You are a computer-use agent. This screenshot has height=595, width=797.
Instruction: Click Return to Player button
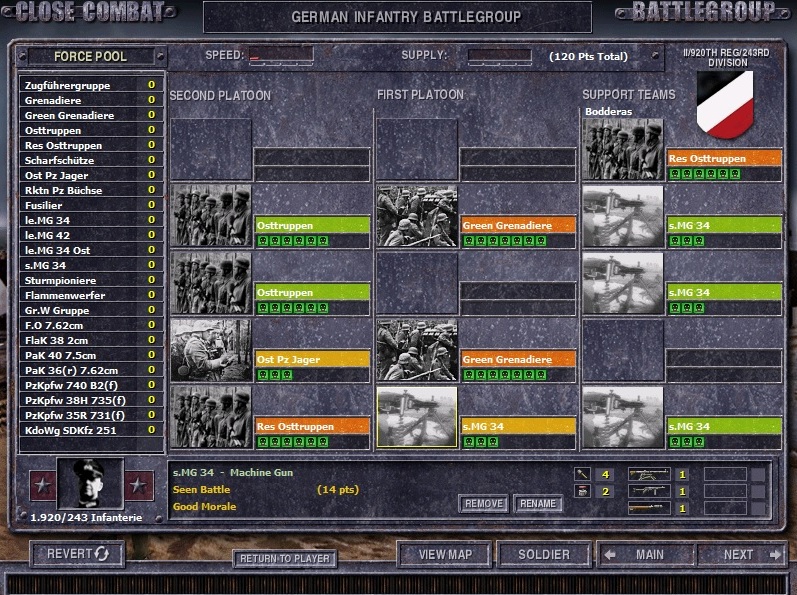[x=285, y=558]
